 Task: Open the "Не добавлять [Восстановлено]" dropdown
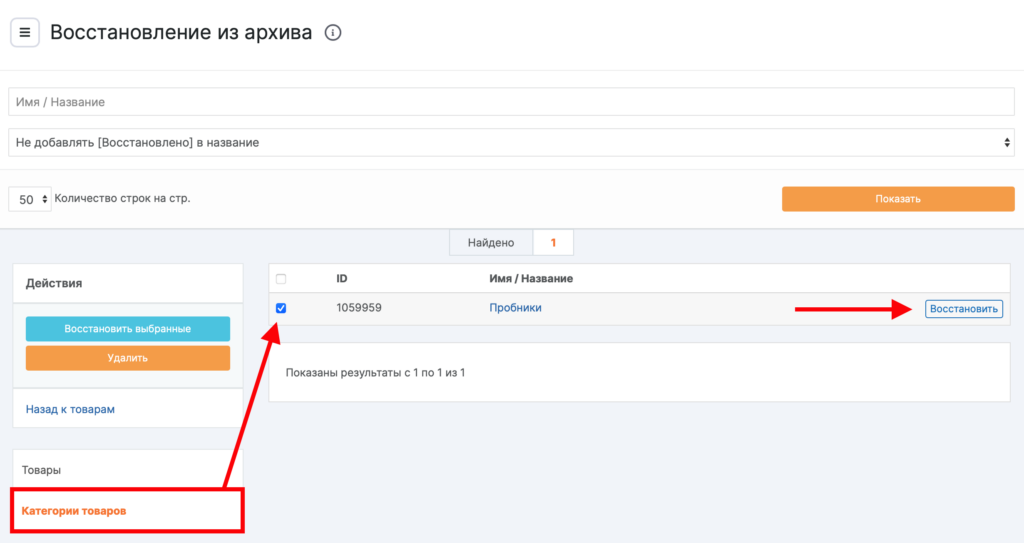coord(511,143)
